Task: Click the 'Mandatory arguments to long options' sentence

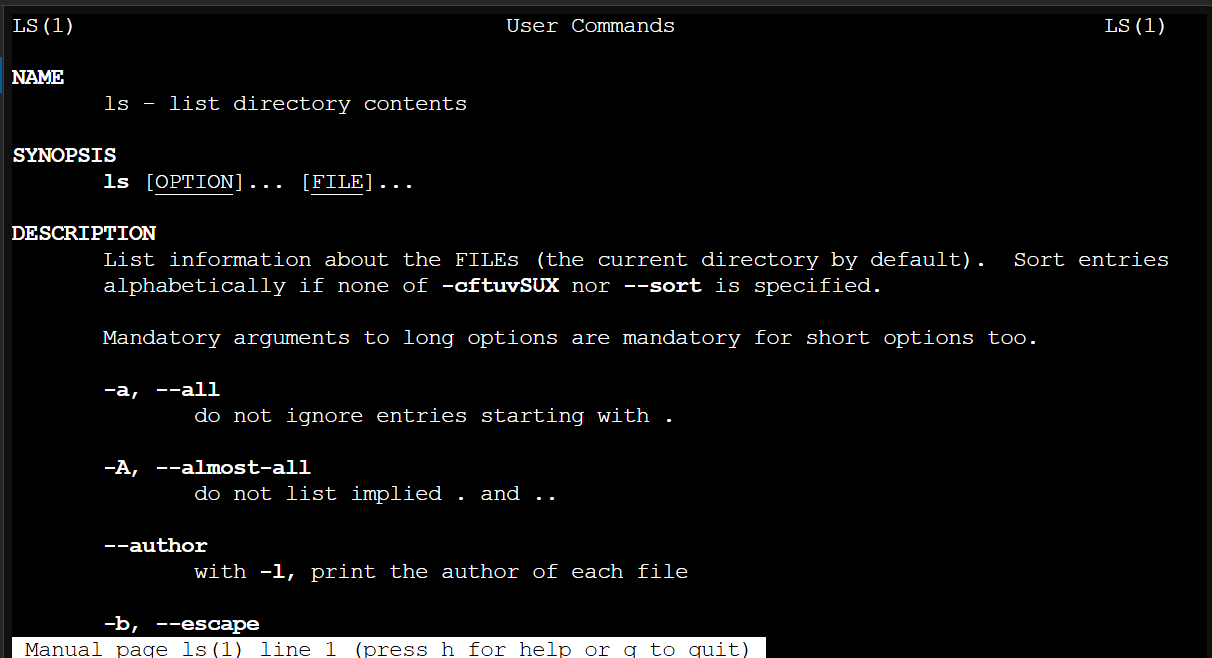Action: tap(570, 337)
